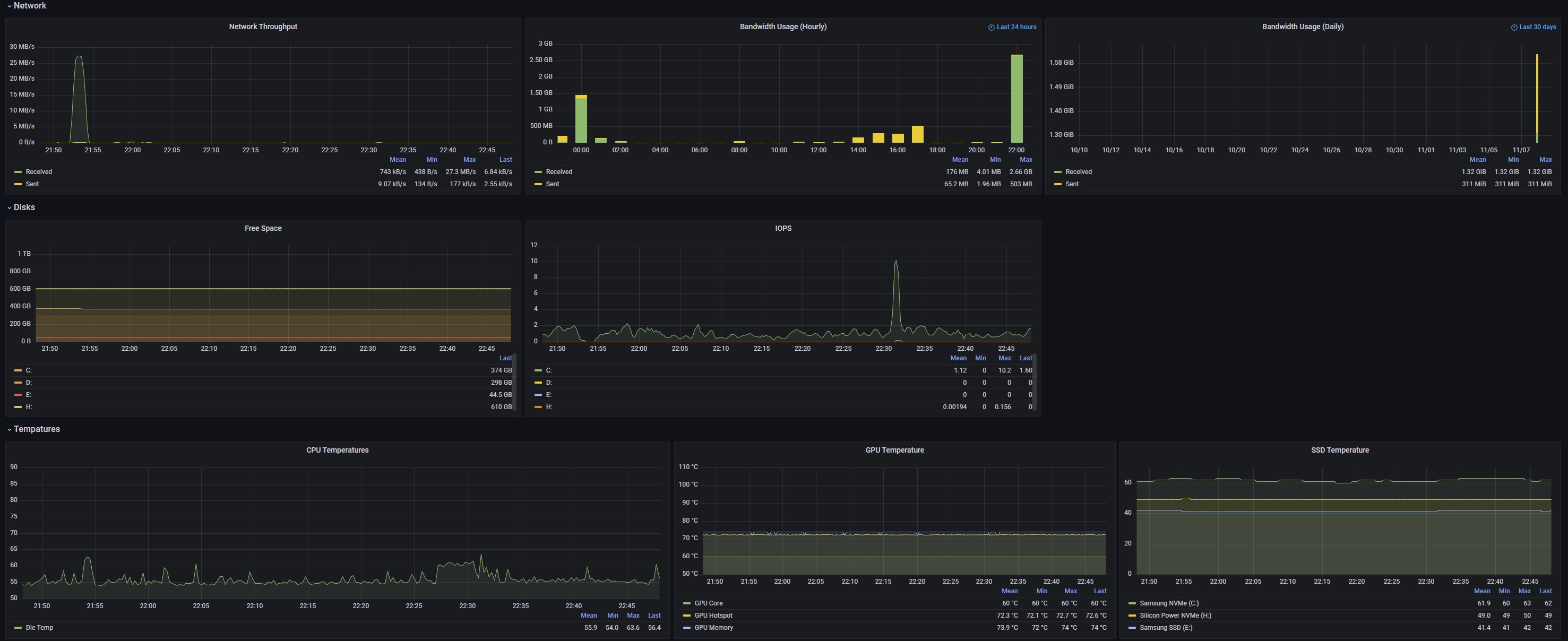Click the Free Space legend scrollbar
Image resolution: width=1568 pixels, height=641 pixels.
tap(514, 382)
